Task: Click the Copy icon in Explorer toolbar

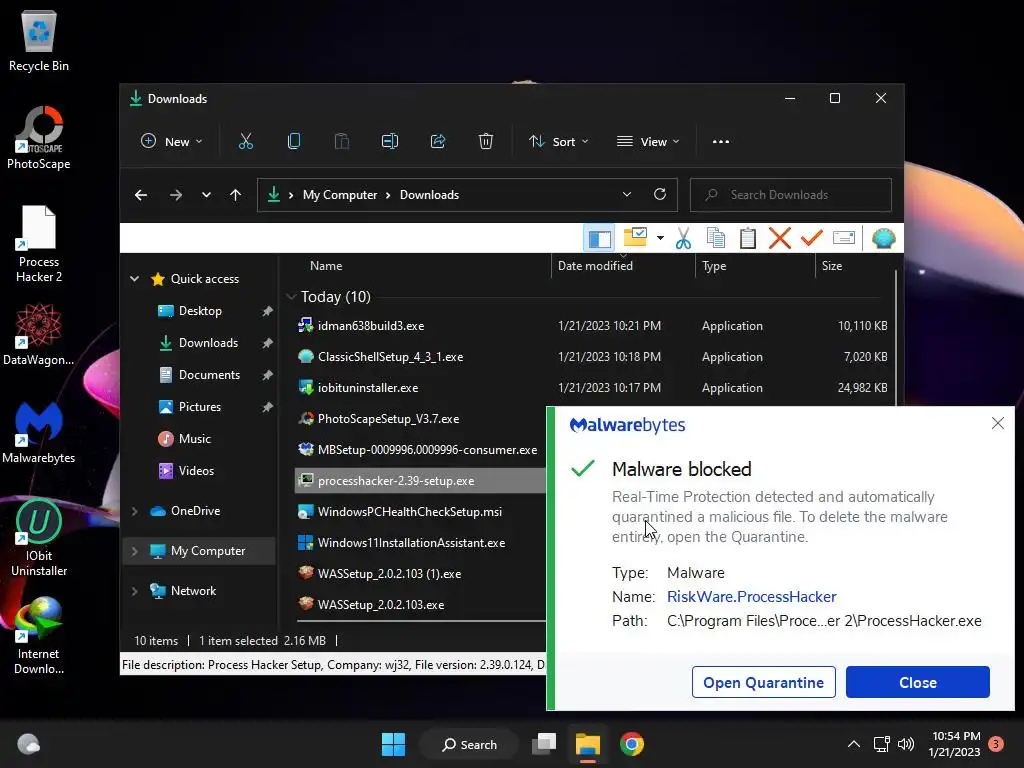Action: (294, 141)
